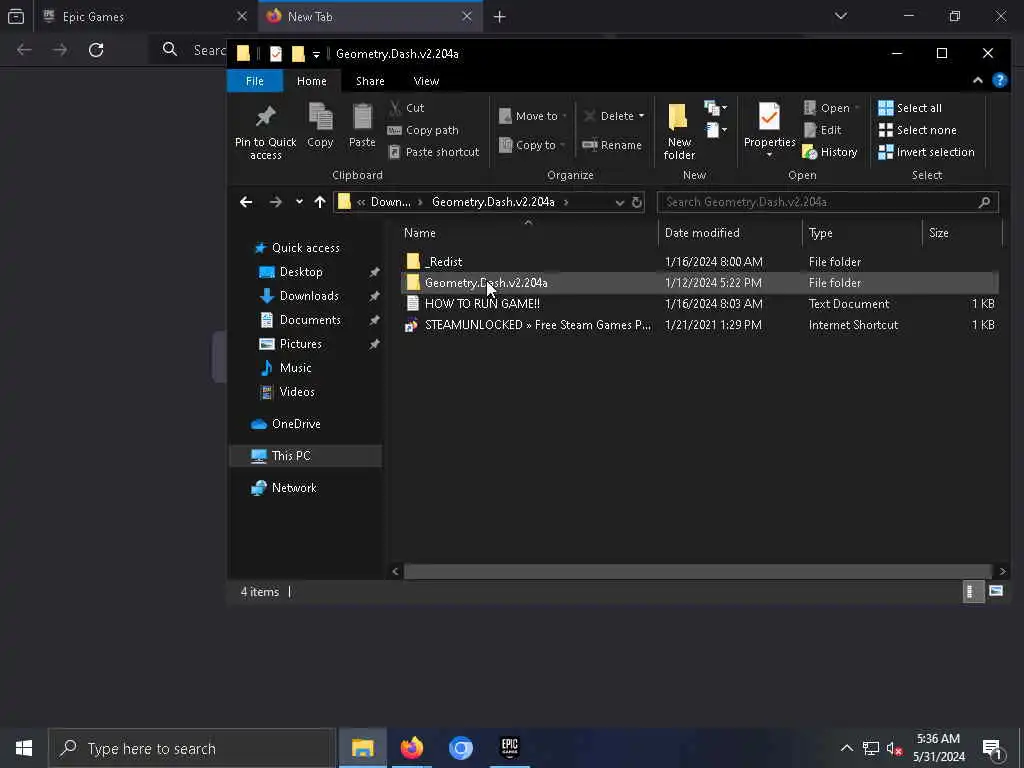The height and width of the screenshot is (768, 1024).
Task: Switch to the Epic Games browser tab
Action: click(x=145, y=16)
